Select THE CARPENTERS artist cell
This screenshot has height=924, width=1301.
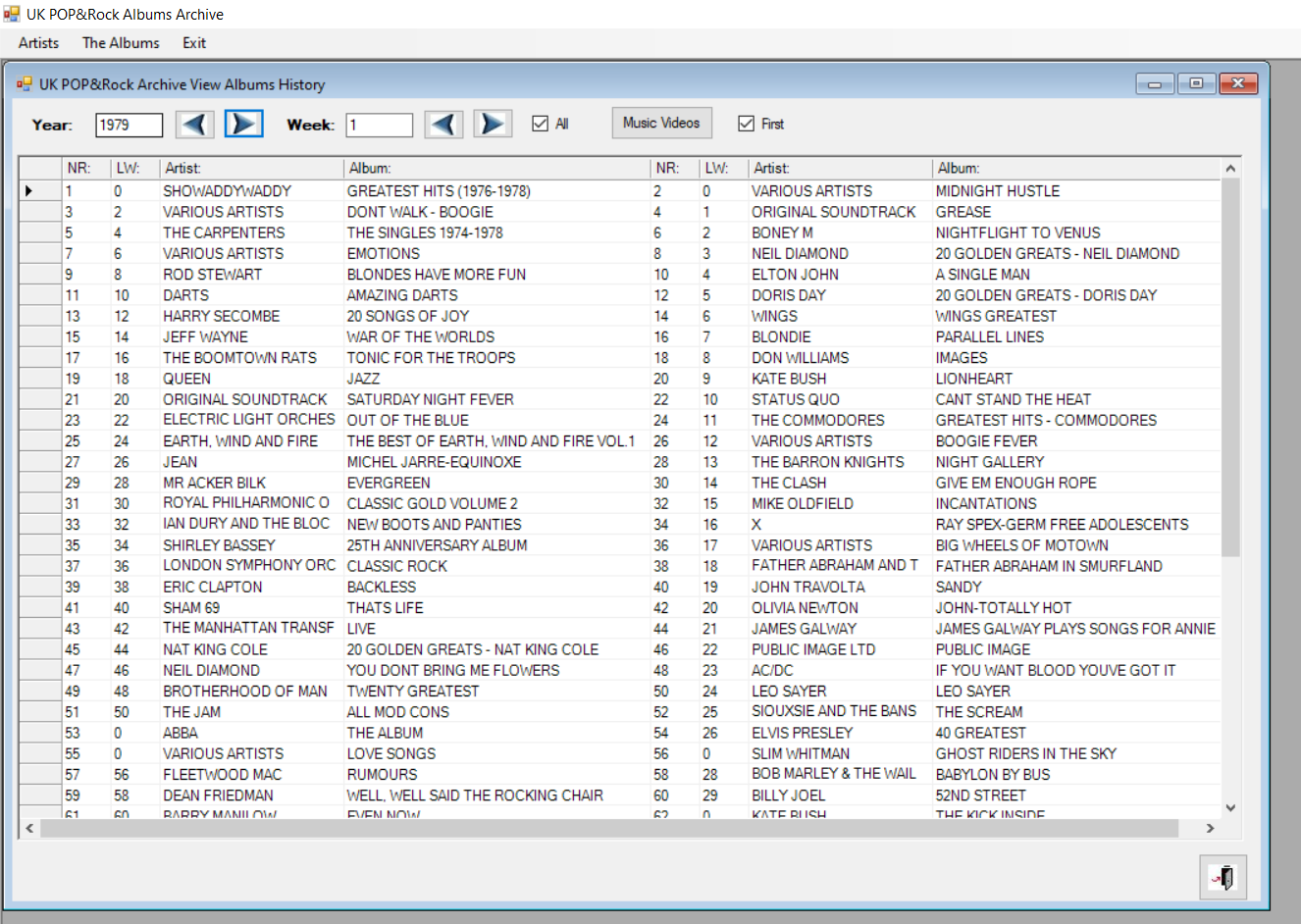pyautogui.click(x=251, y=232)
